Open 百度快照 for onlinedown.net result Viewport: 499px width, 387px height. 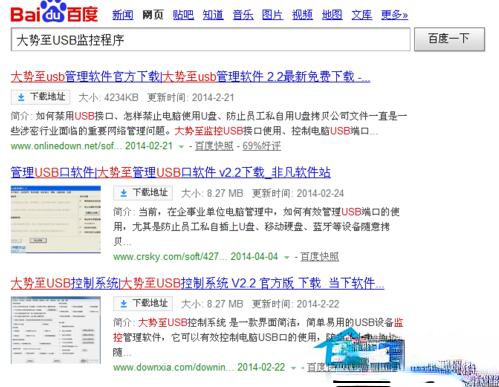214,146
